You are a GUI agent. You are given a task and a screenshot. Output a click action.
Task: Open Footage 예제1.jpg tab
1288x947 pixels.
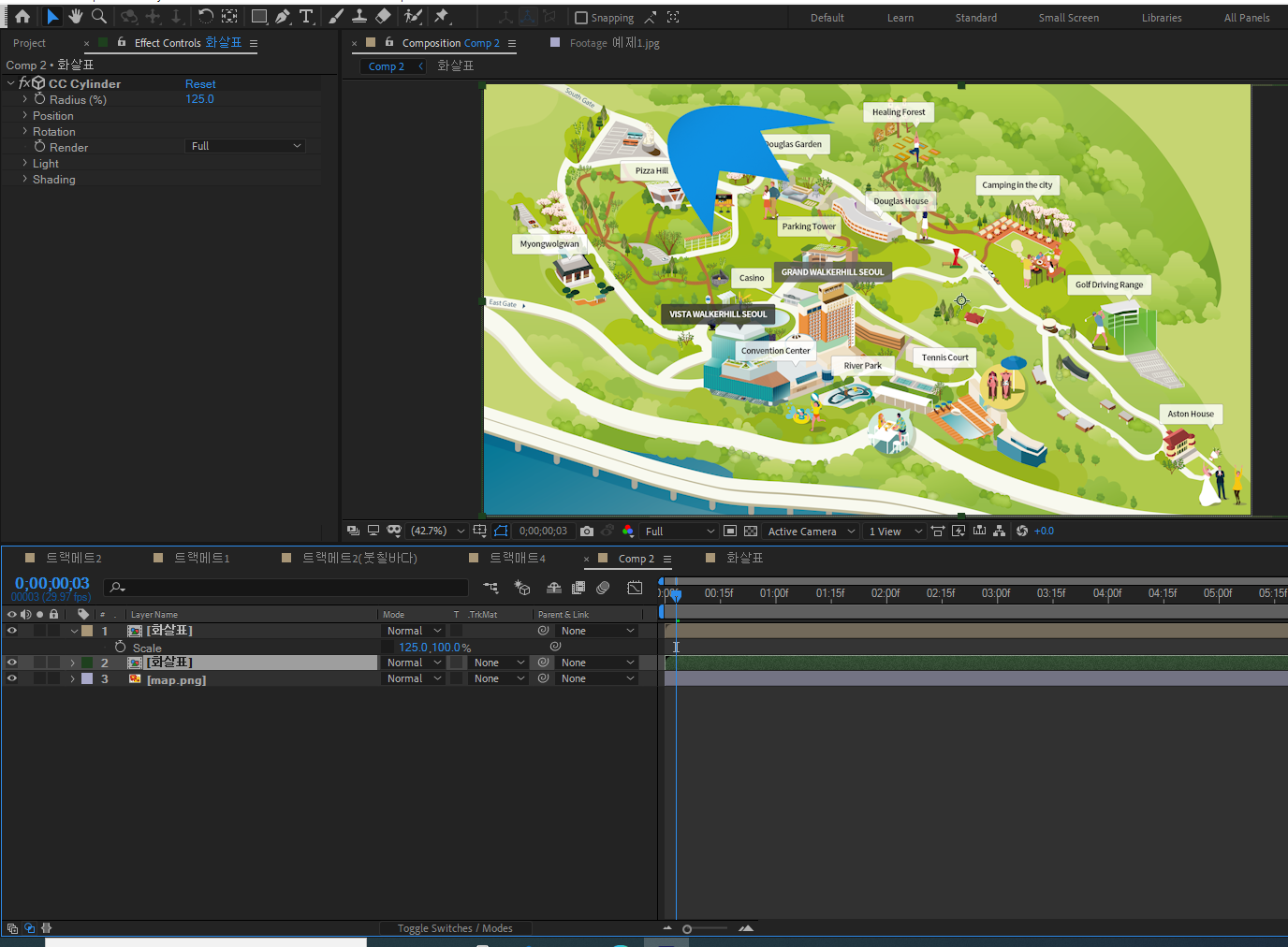614,43
